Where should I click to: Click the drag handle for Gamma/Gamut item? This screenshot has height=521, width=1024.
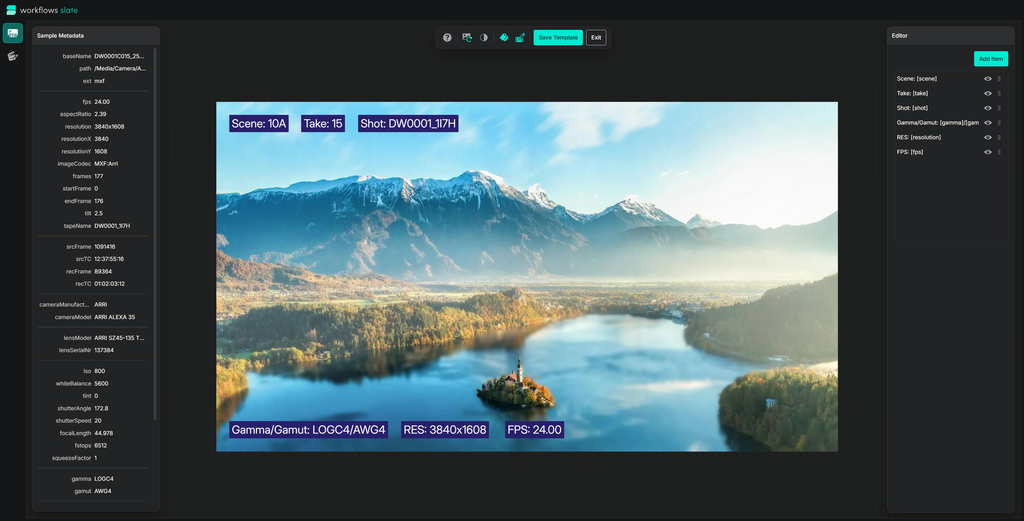pos(999,123)
